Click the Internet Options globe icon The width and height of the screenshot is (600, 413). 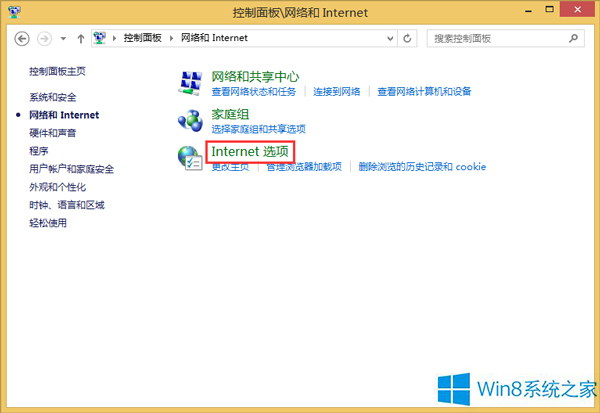(x=190, y=158)
